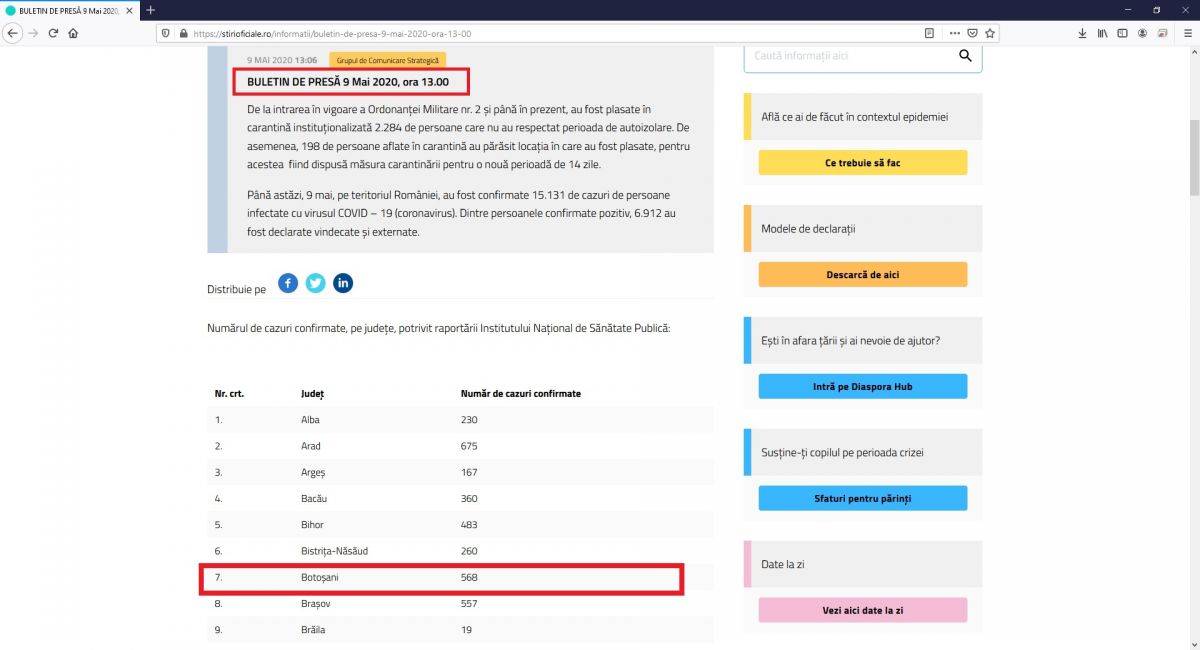Viewport: 1200px width, 650px height.
Task: Open the Firefox hamburger menu
Action: 1186,33
